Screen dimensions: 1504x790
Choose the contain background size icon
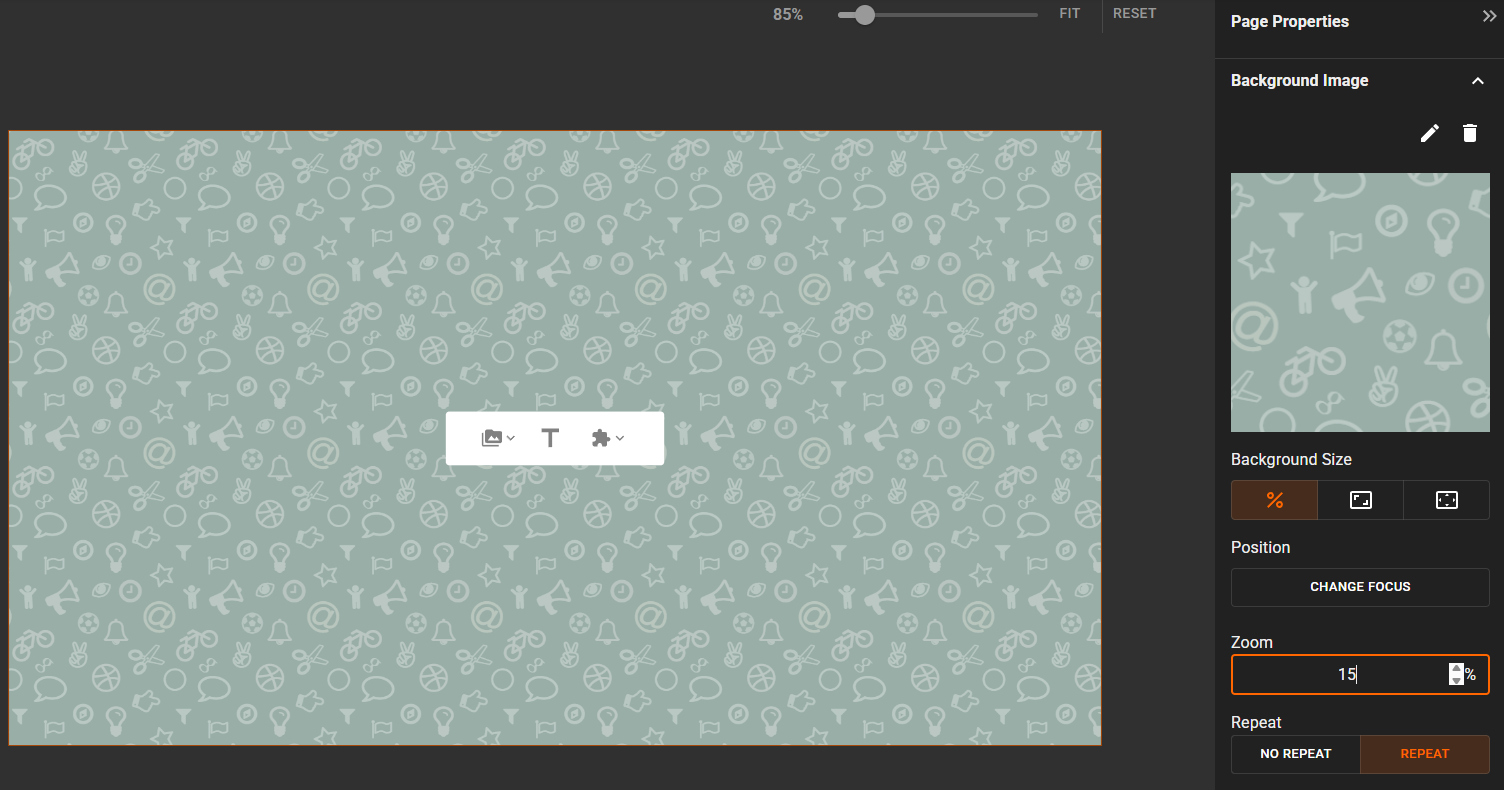click(x=1446, y=500)
